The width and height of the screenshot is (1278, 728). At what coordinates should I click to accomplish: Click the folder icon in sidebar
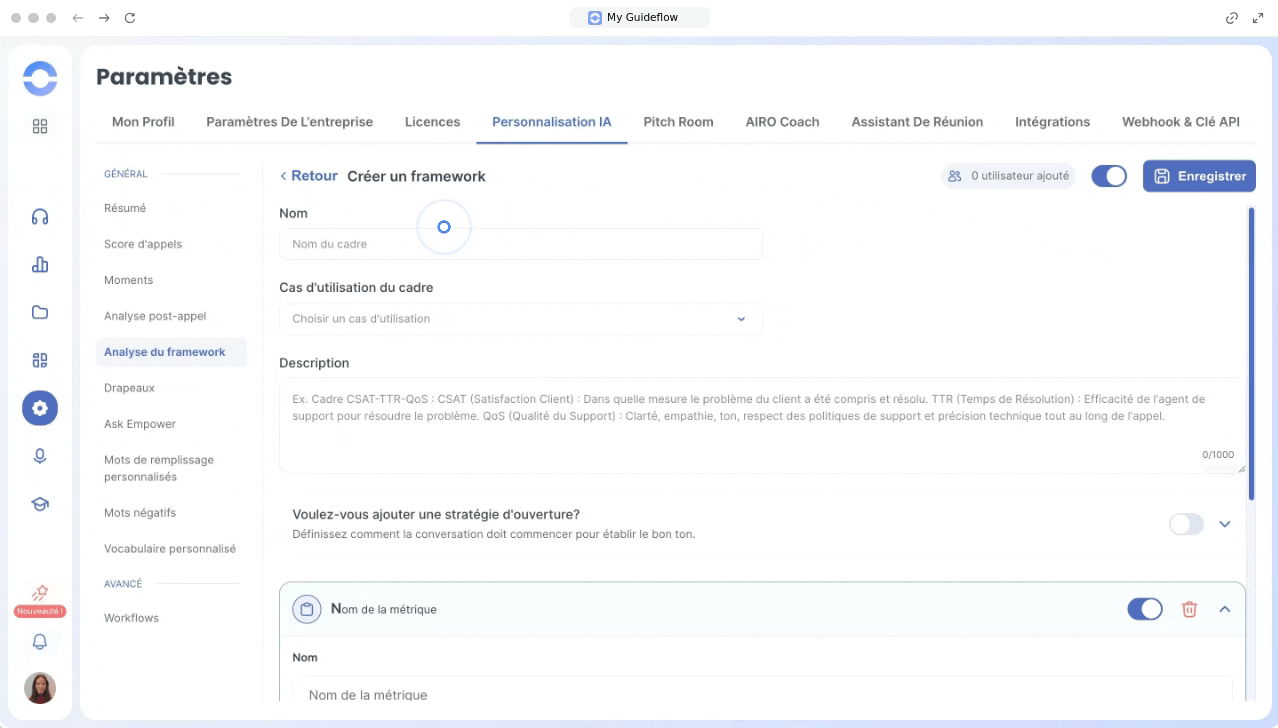pos(40,312)
